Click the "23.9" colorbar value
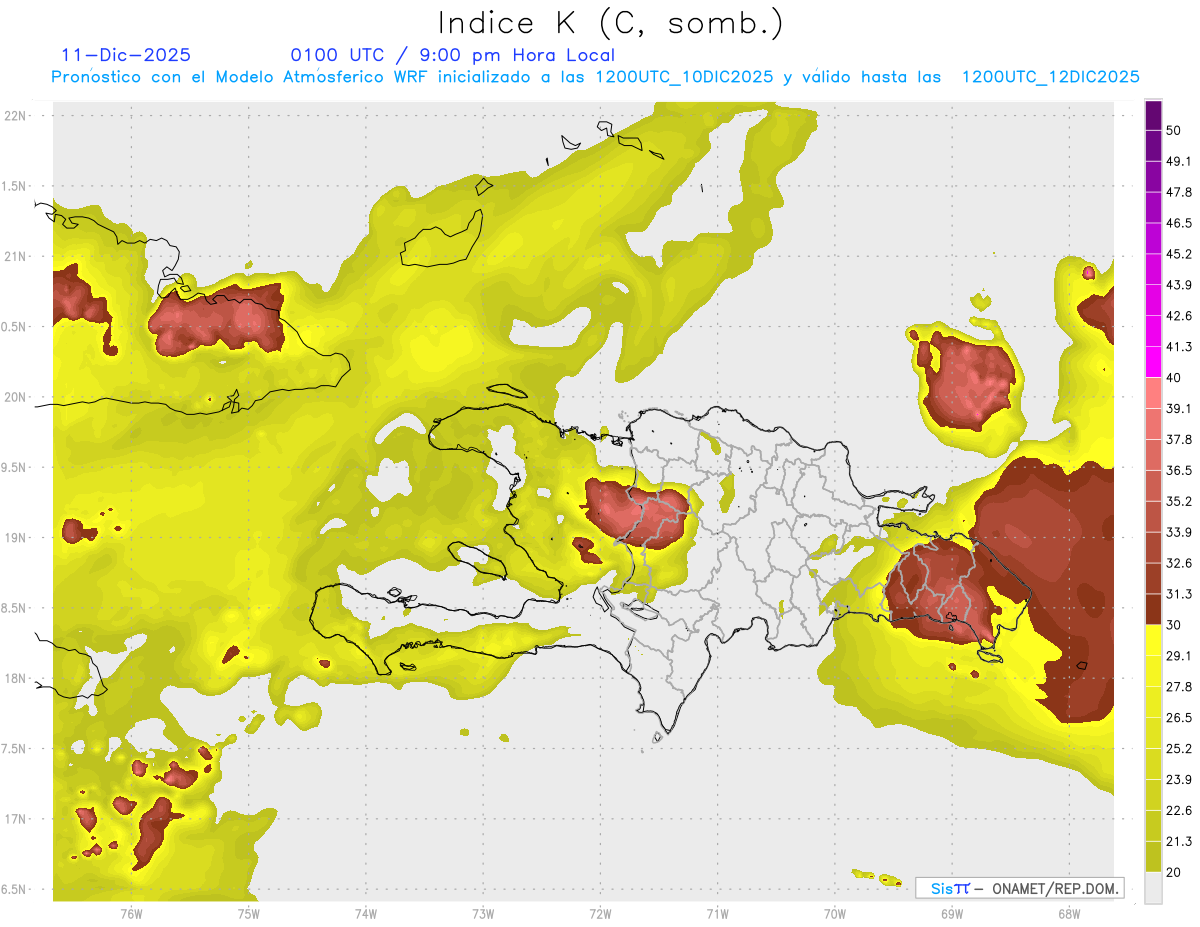1200x927 pixels. pyautogui.click(x=1179, y=780)
